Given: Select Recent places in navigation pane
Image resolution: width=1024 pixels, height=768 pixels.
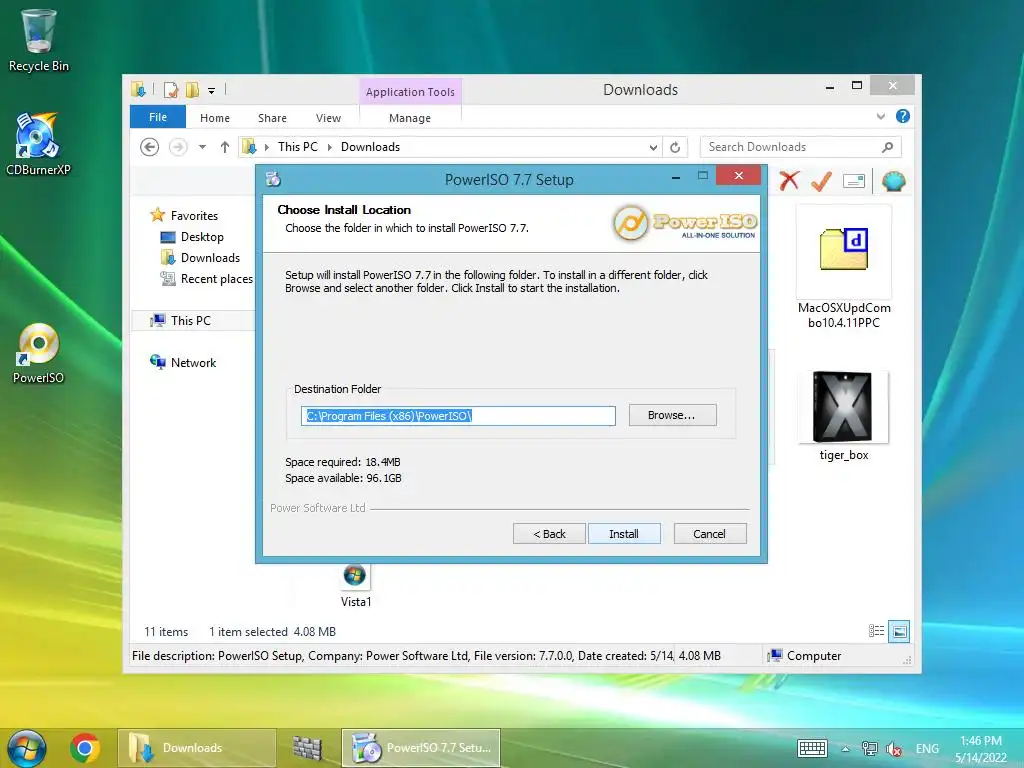Looking at the screenshot, I should pyautogui.click(x=217, y=279).
